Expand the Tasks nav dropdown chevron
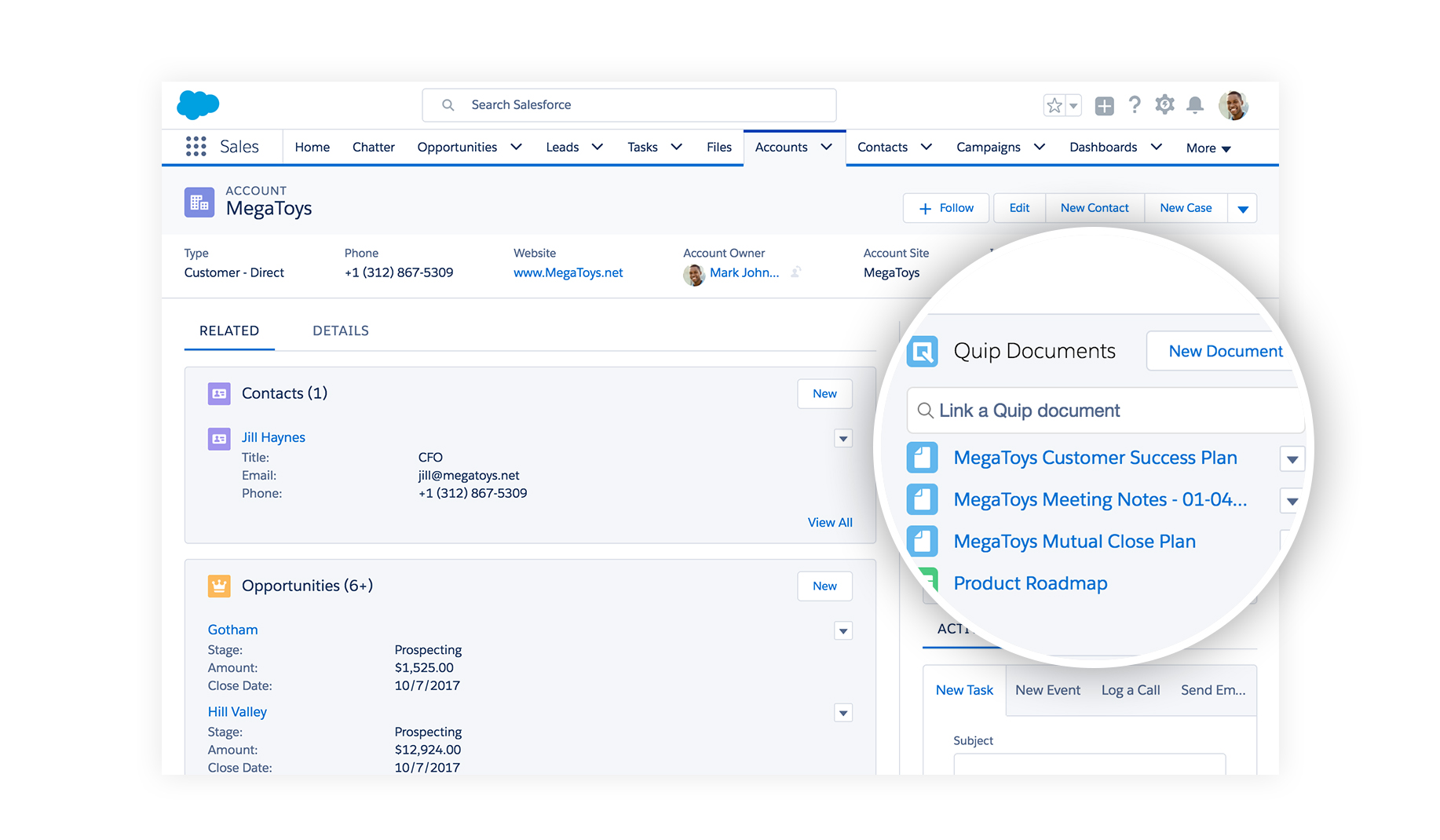1440x840 pixels. pyautogui.click(x=676, y=147)
